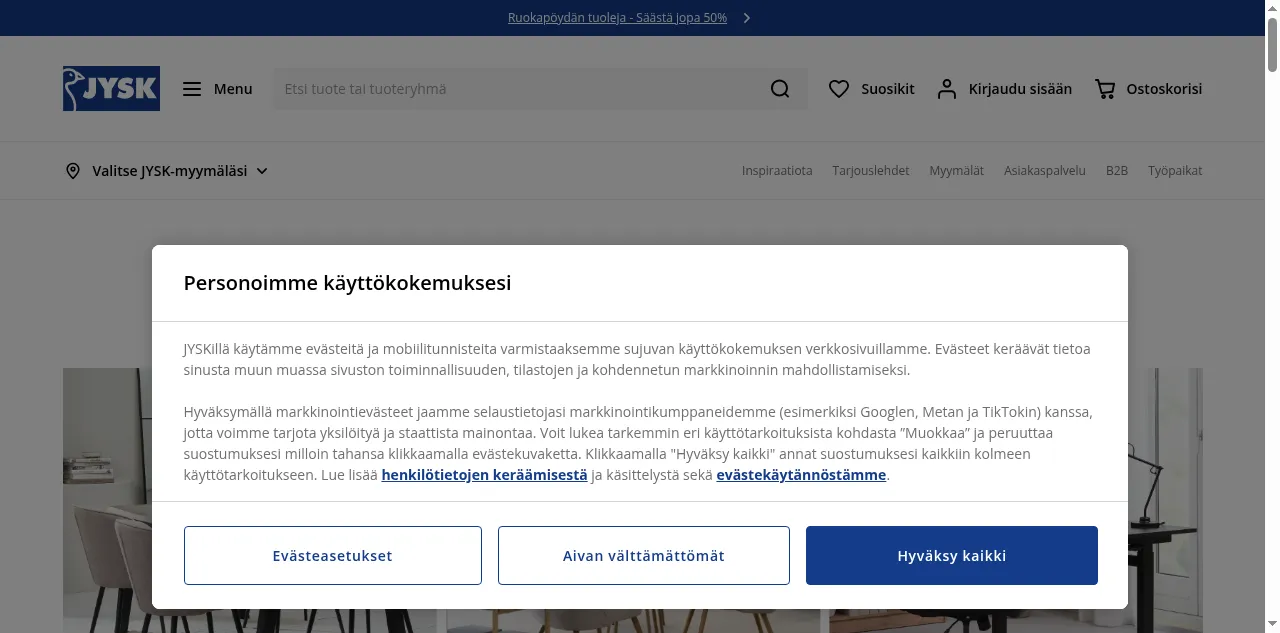
Task: Click the Evästeasetukset button
Action: pyautogui.click(x=333, y=555)
